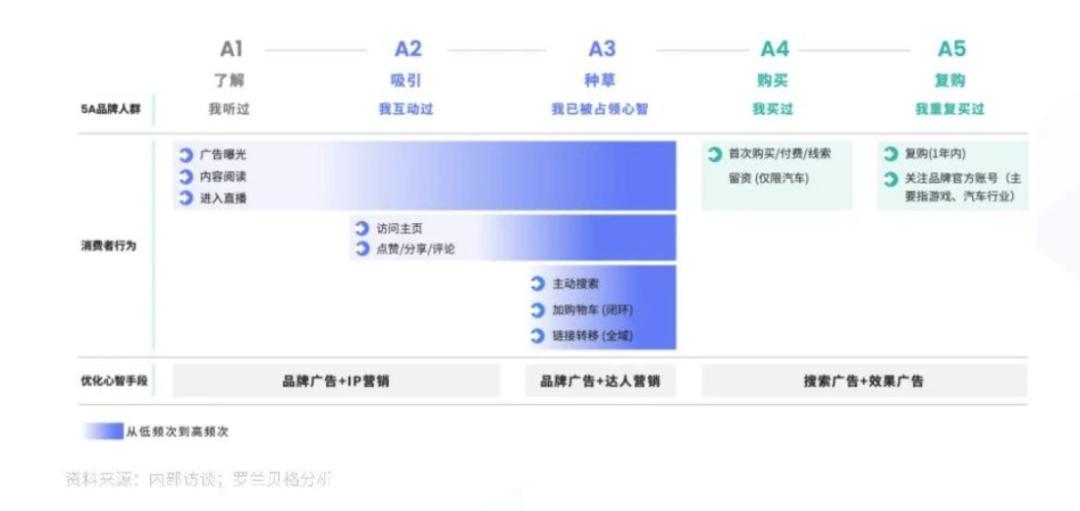This screenshot has height=511, width=1080.
Task: Click the 品牌广告+IP营销 bar
Action: [x=336, y=381]
